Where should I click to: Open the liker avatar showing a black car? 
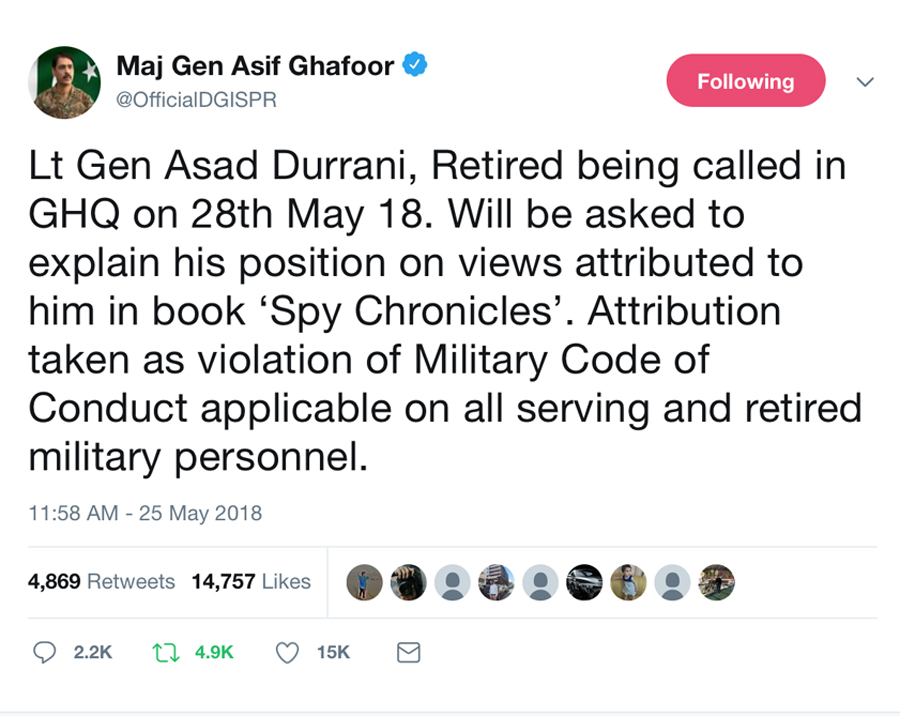click(x=584, y=582)
